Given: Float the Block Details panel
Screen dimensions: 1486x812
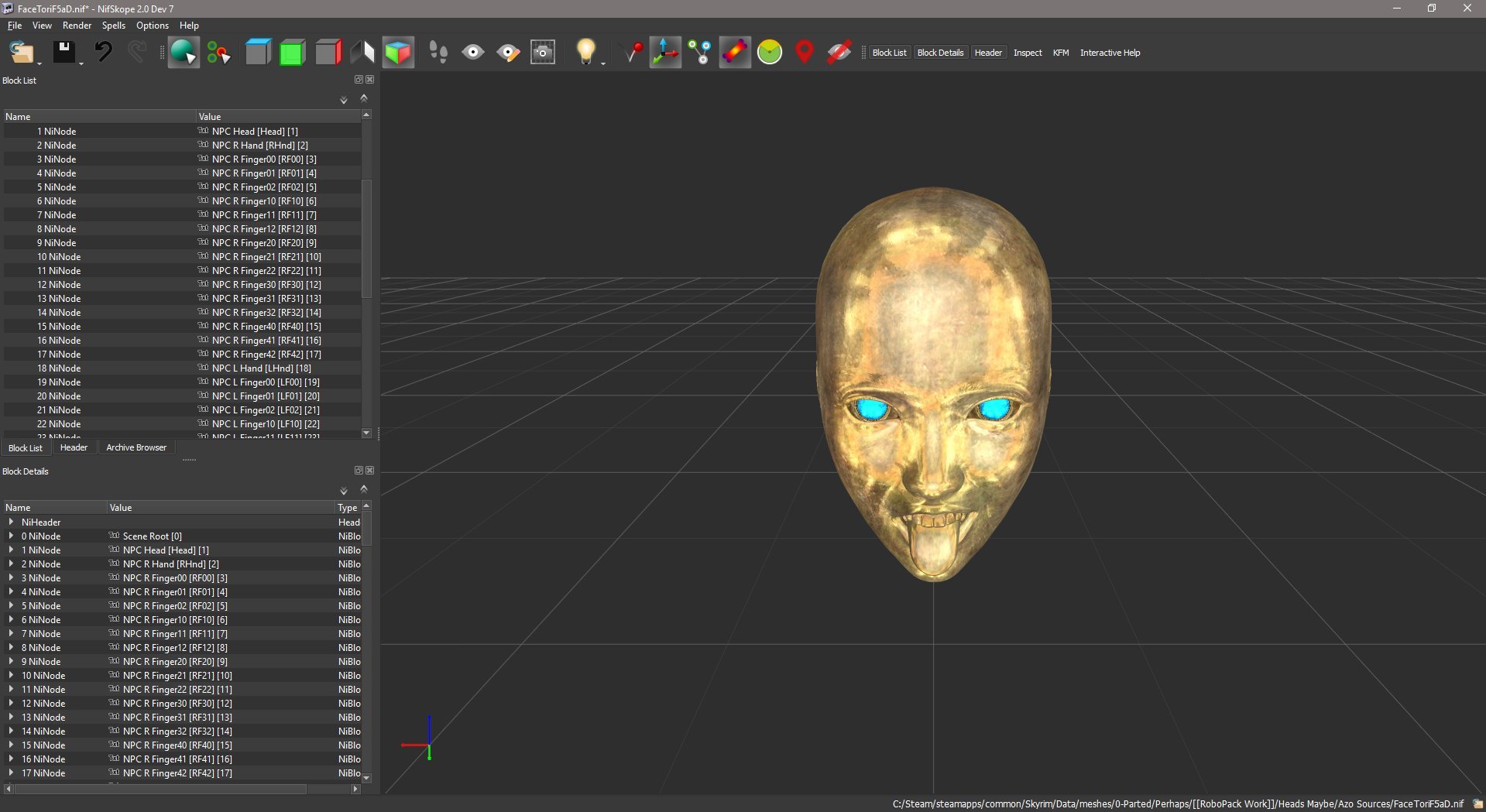Looking at the screenshot, I should click(x=359, y=471).
